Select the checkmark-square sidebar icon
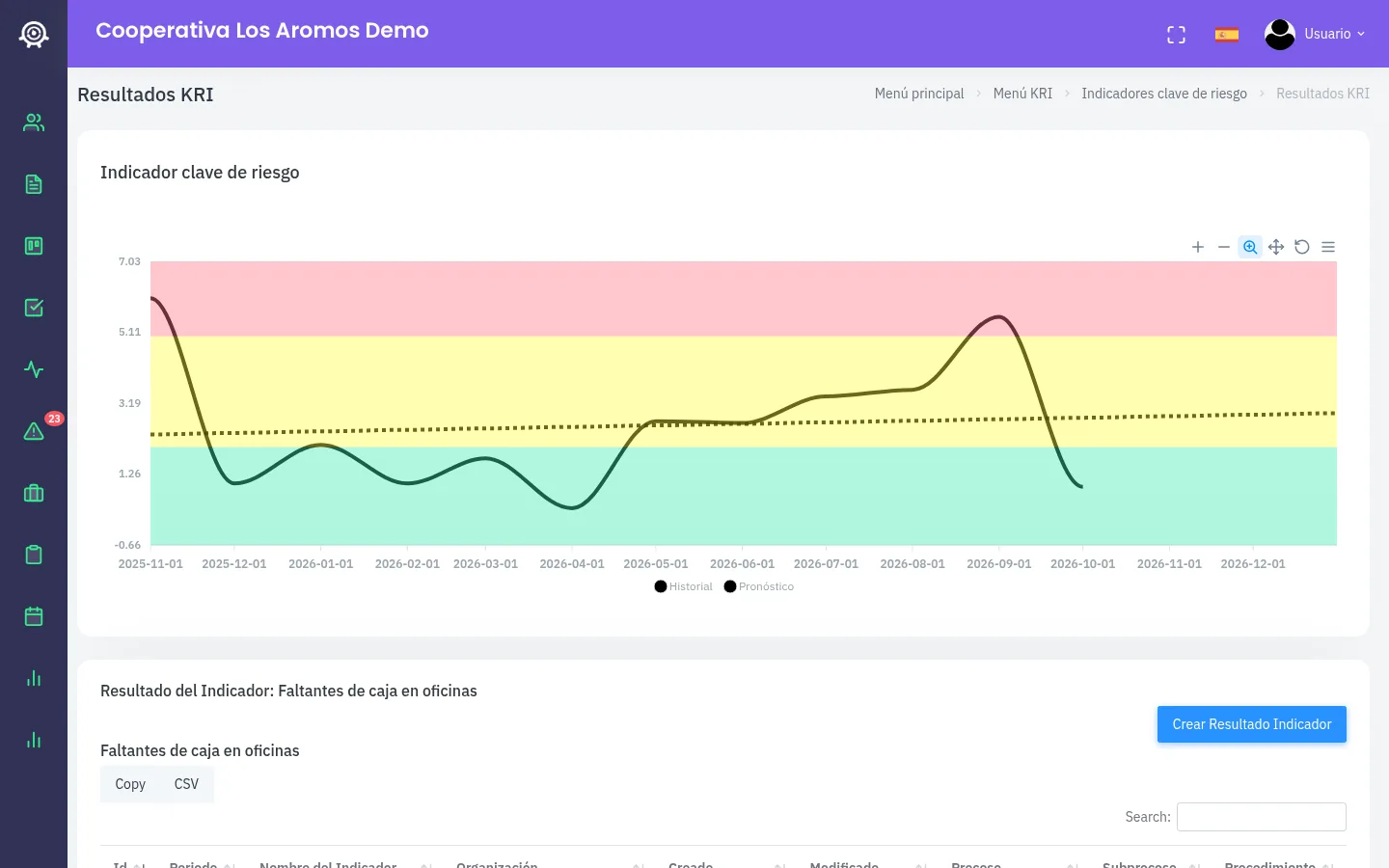 (x=34, y=308)
